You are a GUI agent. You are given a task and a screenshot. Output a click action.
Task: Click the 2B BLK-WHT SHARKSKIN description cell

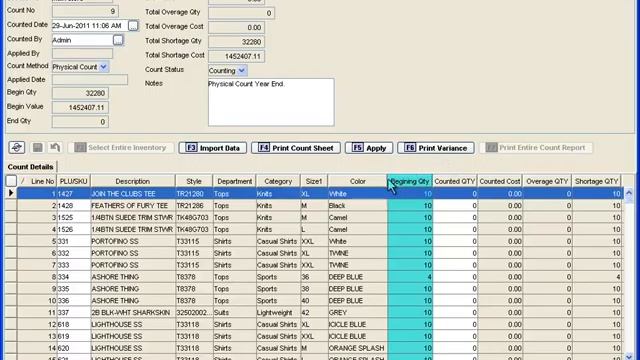point(133,312)
